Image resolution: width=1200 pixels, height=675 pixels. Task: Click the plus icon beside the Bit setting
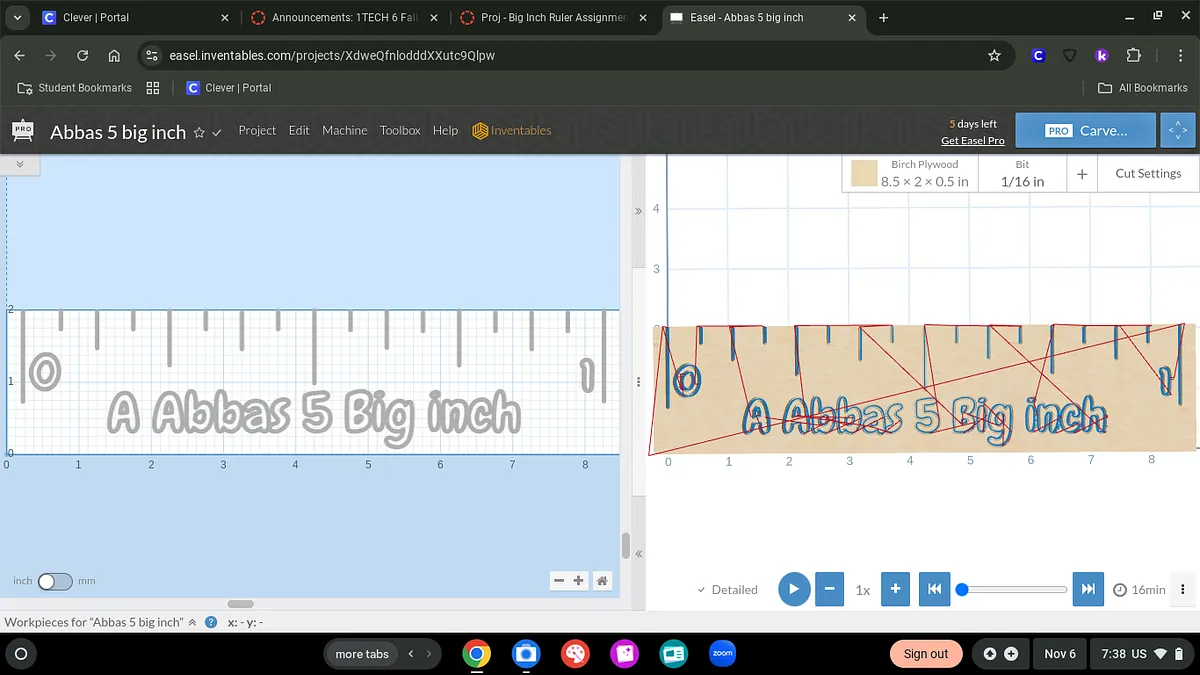[1082, 174]
